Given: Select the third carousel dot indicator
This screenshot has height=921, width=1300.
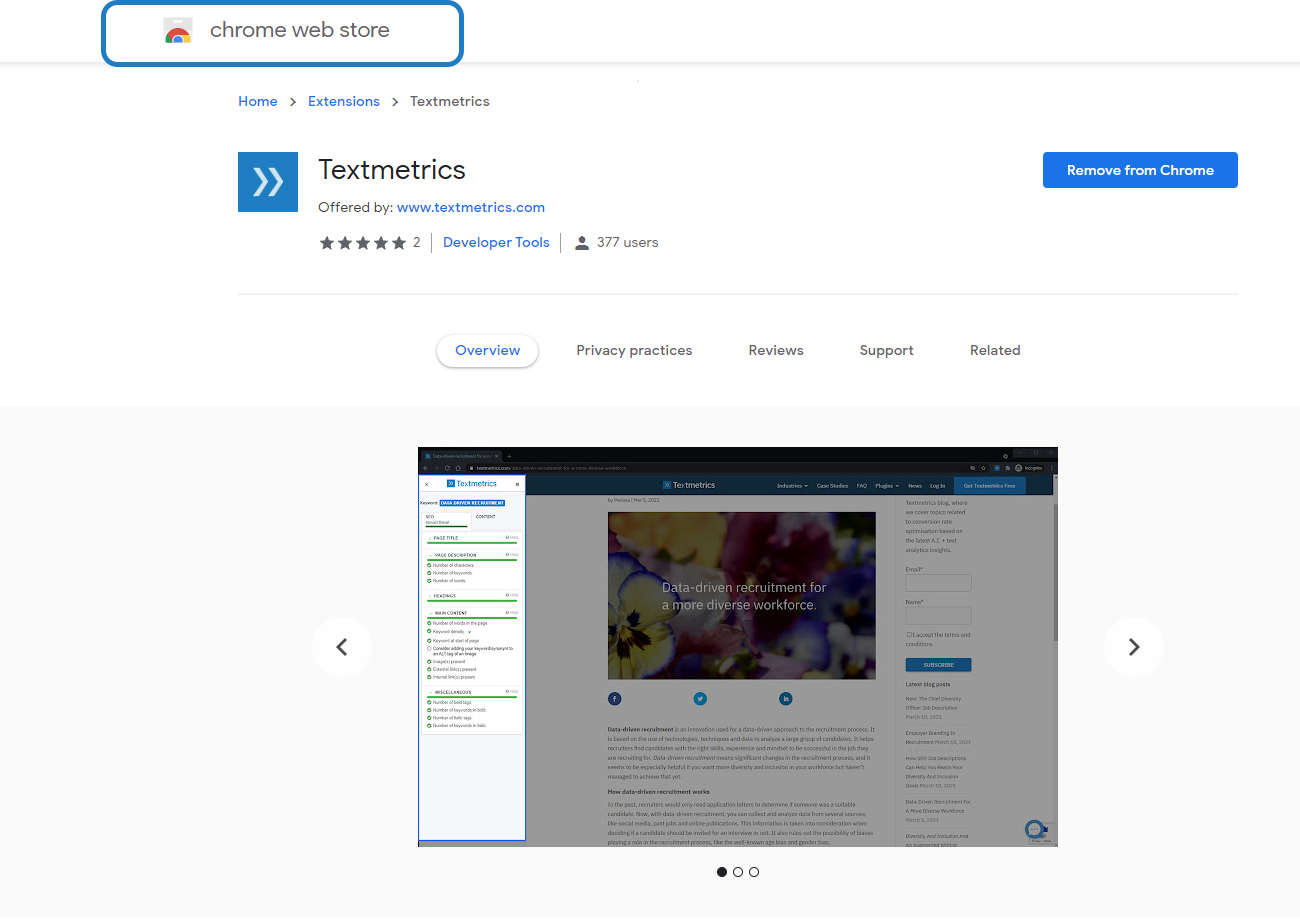Looking at the screenshot, I should 754,872.
